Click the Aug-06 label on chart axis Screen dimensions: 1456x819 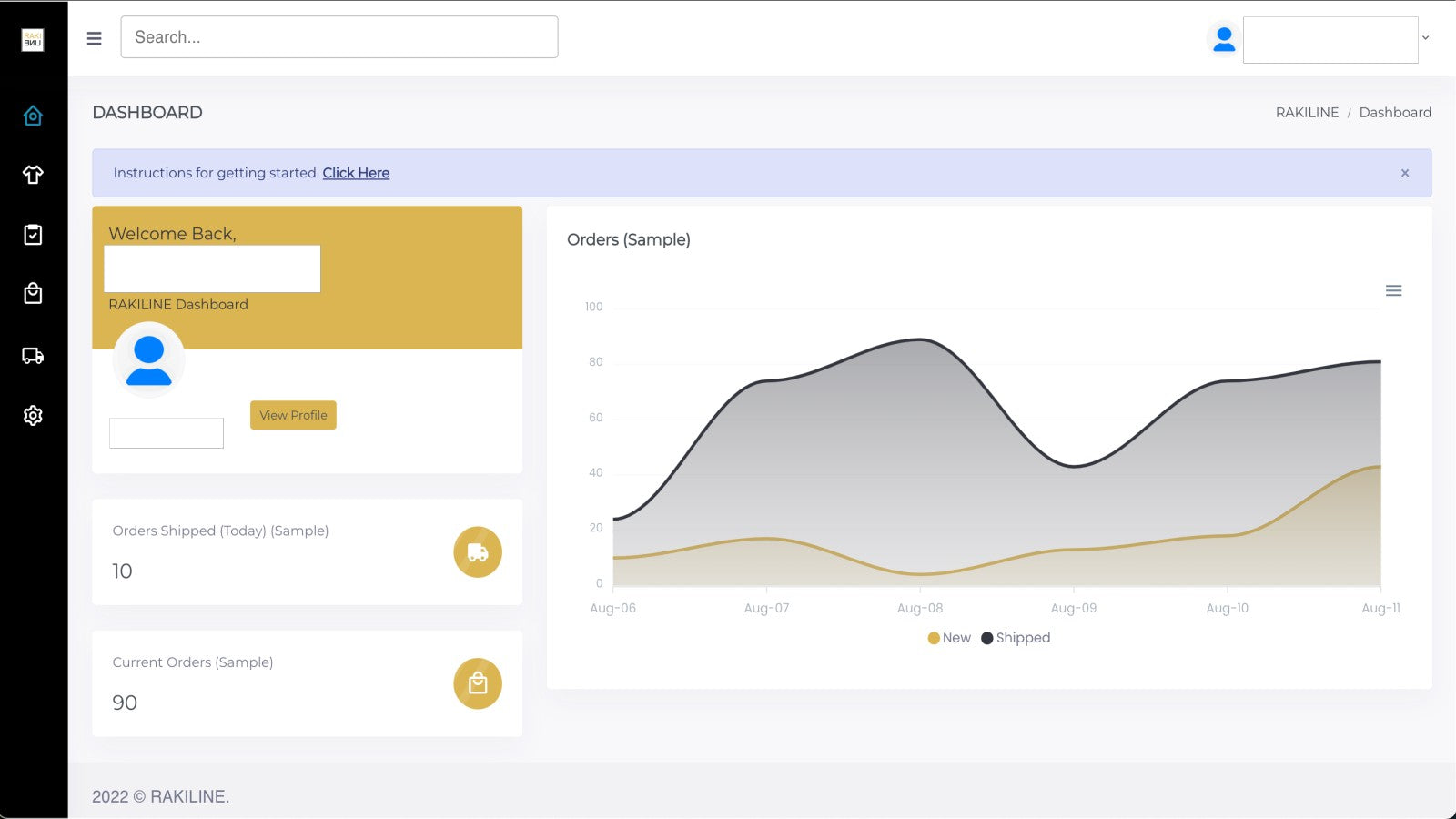[x=613, y=608]
